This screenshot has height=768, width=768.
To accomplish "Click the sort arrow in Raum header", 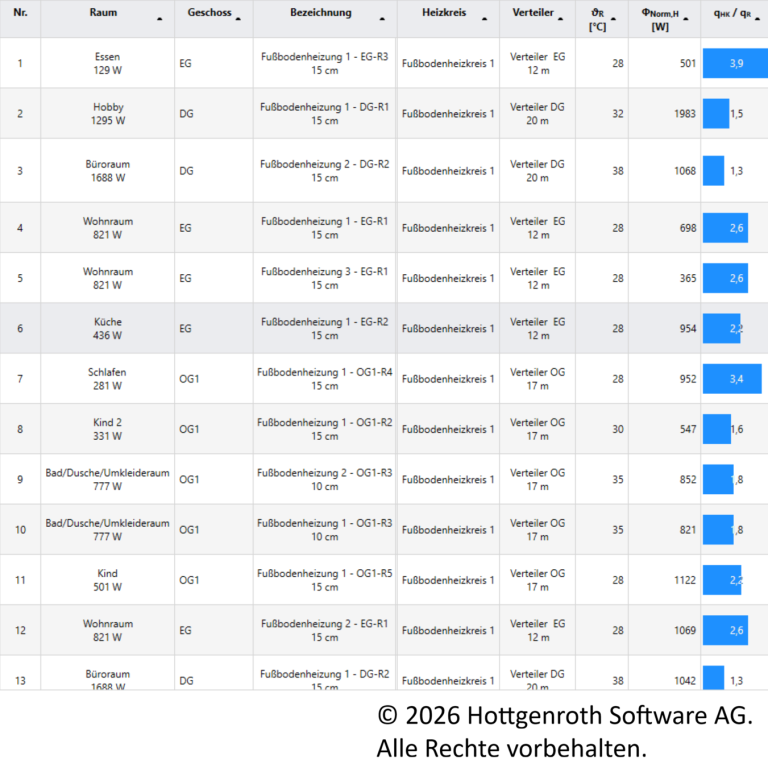I will [x=160, y=19].
